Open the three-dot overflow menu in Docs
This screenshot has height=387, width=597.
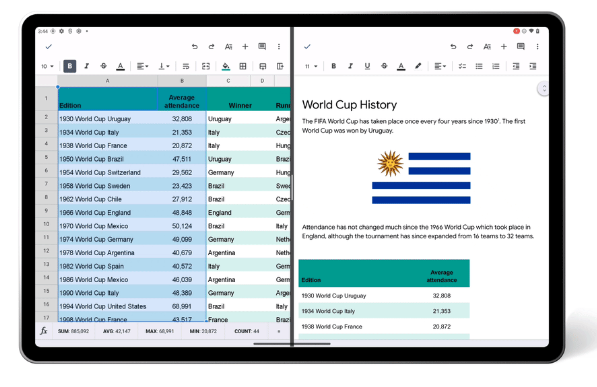(x=537, y=46)
